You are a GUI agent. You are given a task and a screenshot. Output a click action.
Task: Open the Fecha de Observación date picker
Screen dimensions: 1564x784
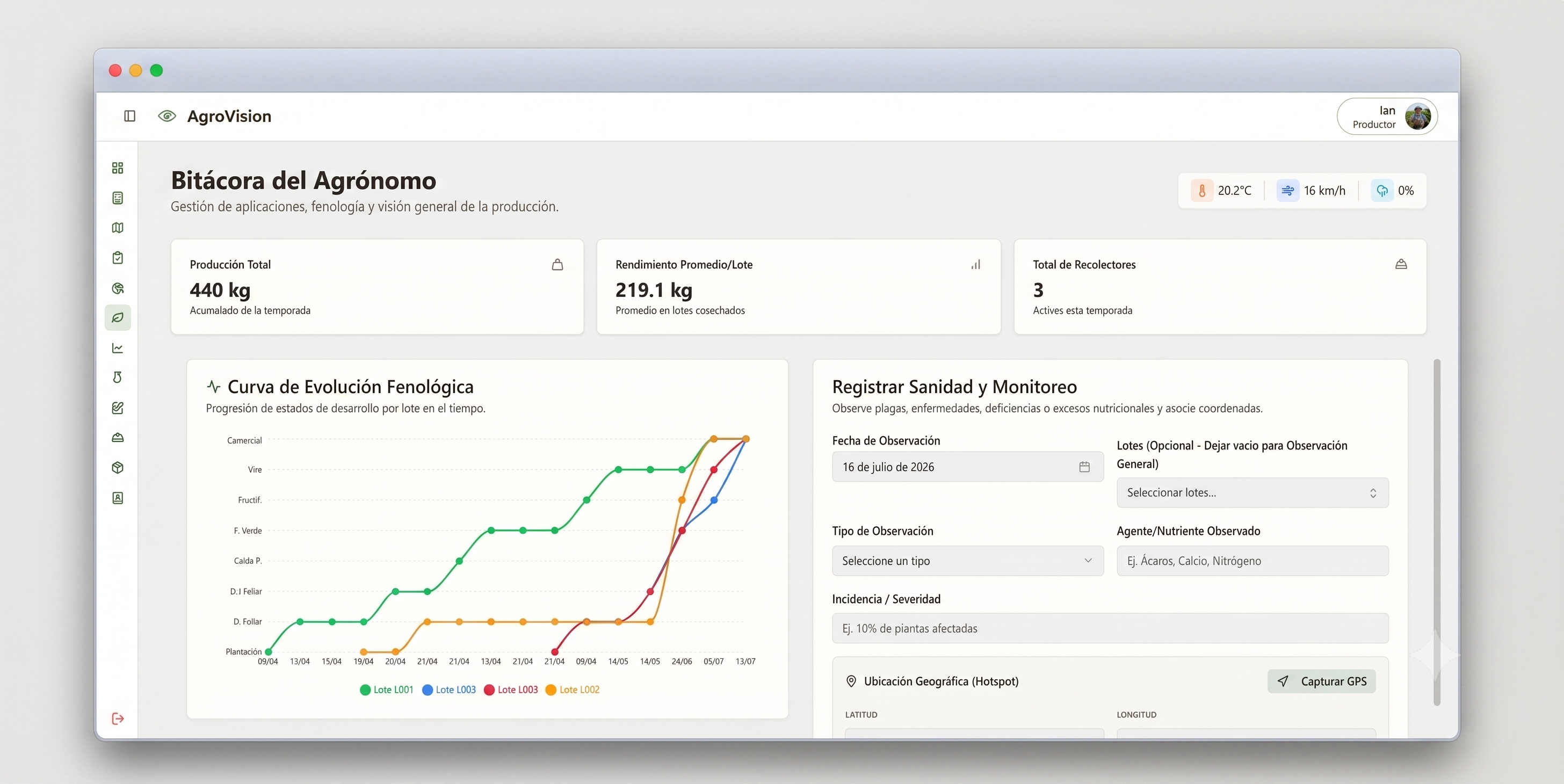(x=967, y=467)
